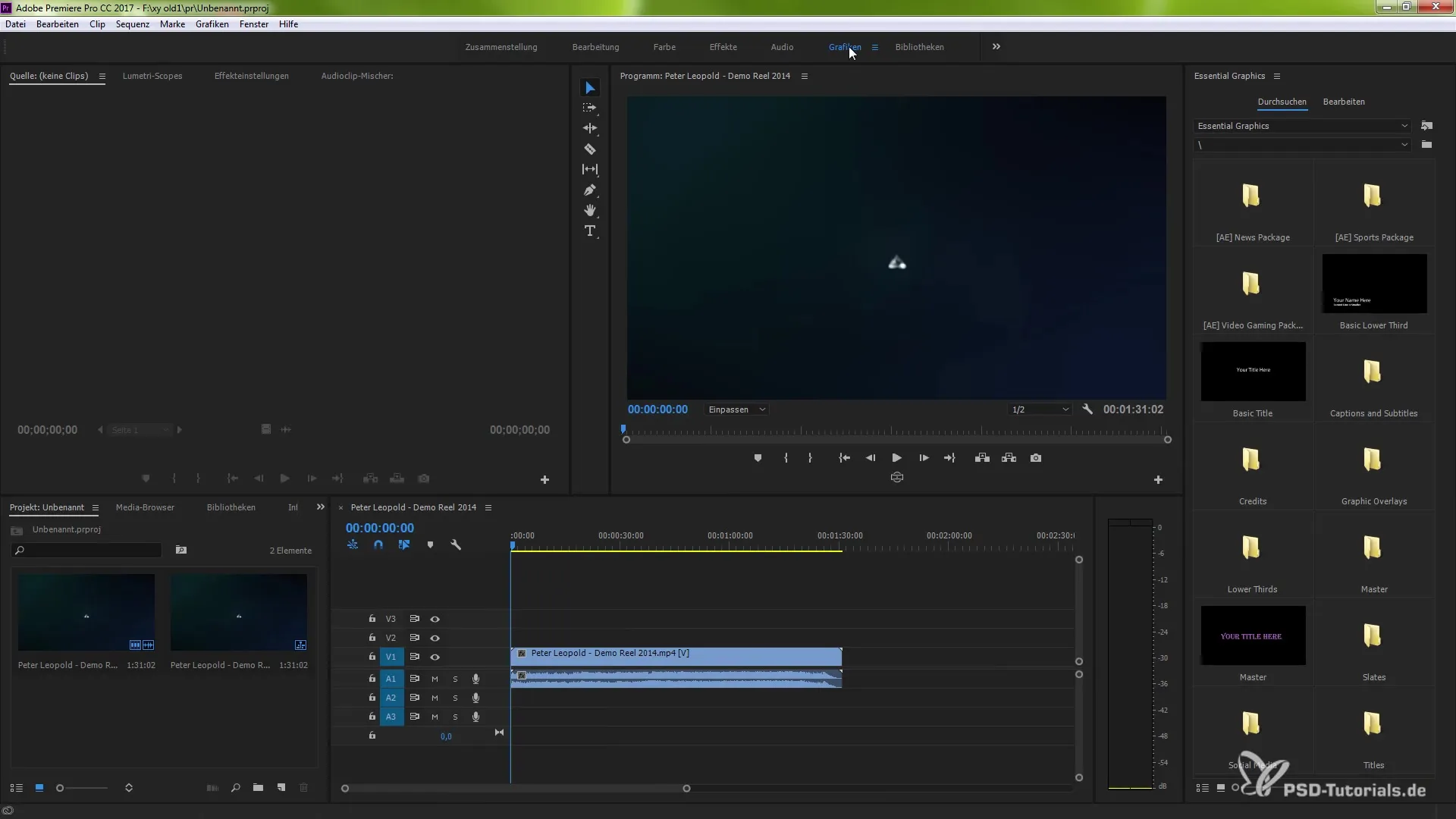The width and height of the screenshot is (1456, 819).
Task: Toggle linked selection in timeline
Action: coord(404,544)
